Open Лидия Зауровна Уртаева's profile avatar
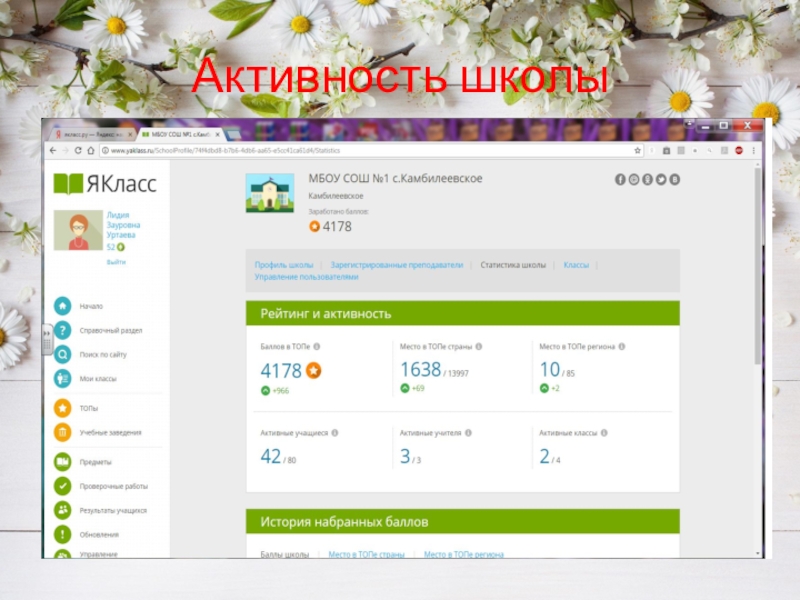 click(78, 230)
